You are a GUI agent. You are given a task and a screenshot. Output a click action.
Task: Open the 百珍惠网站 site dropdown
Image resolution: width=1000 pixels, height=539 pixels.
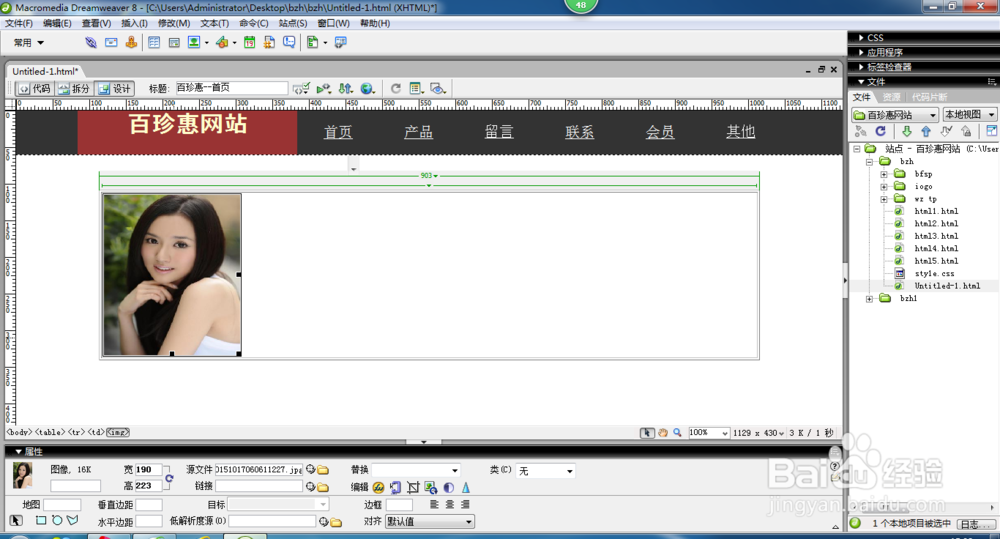pos(895,115)
